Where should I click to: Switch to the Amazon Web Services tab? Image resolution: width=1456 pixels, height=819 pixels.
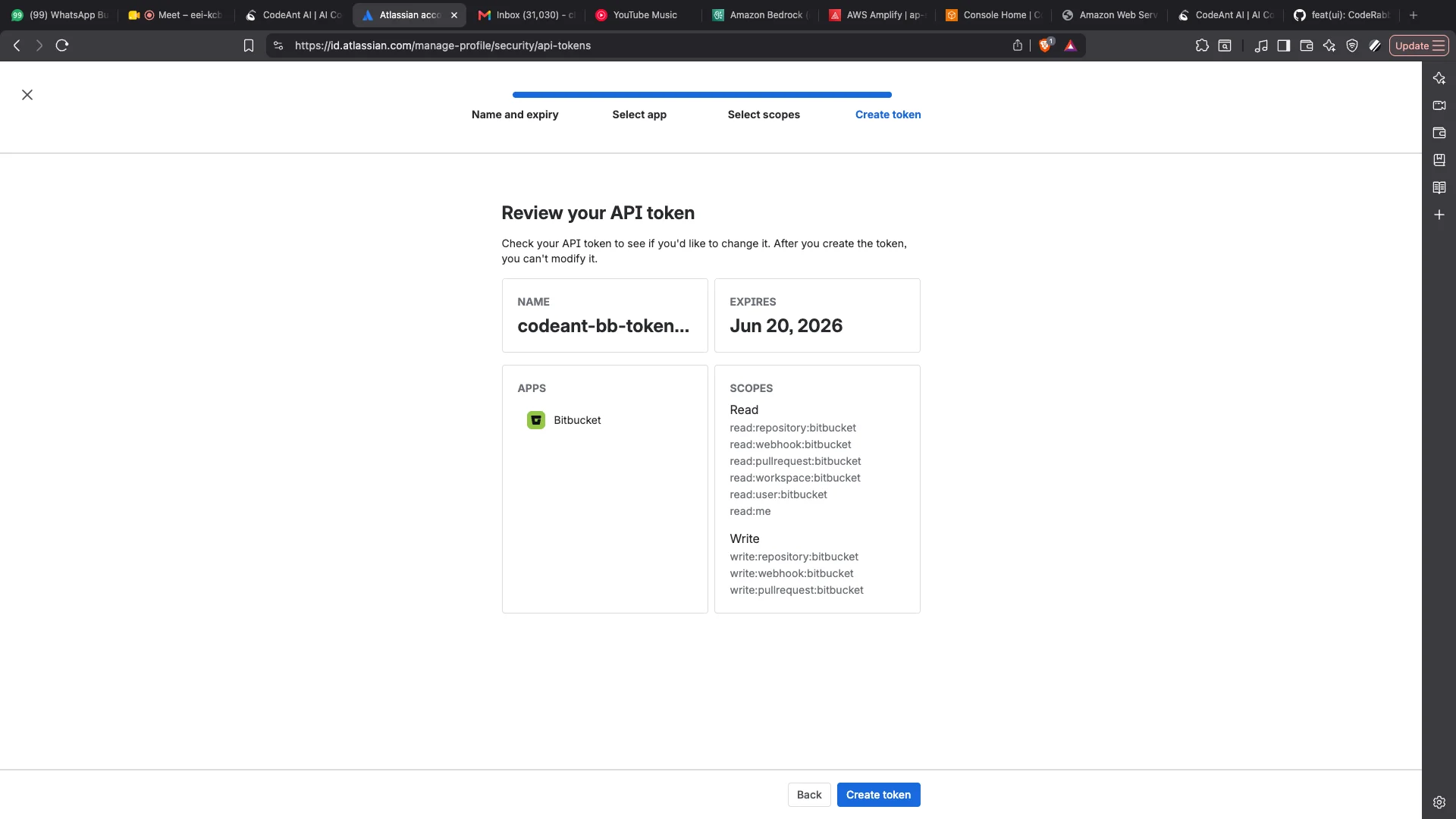click(x=1110, y=15)
